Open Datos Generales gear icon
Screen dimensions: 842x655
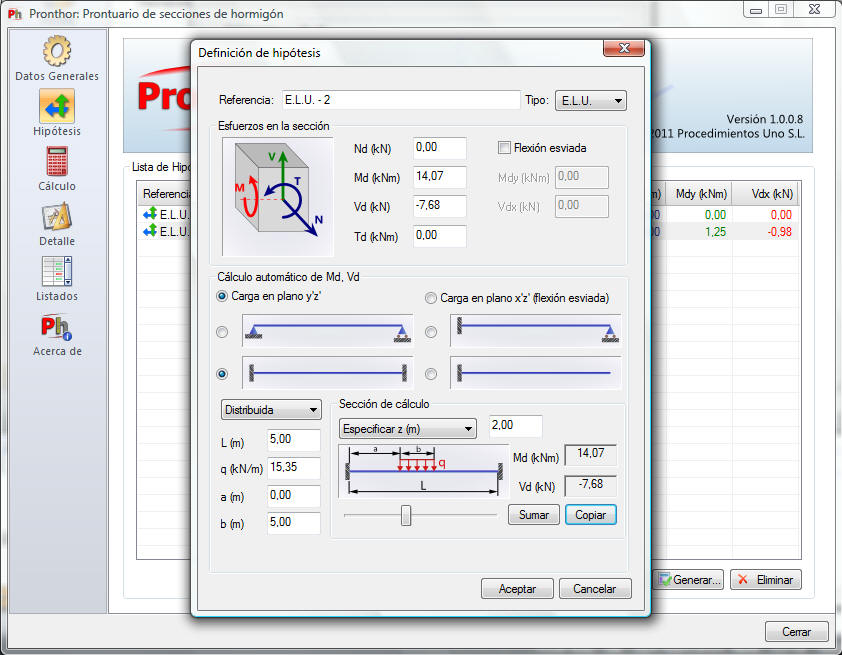(x=57, y=50)
